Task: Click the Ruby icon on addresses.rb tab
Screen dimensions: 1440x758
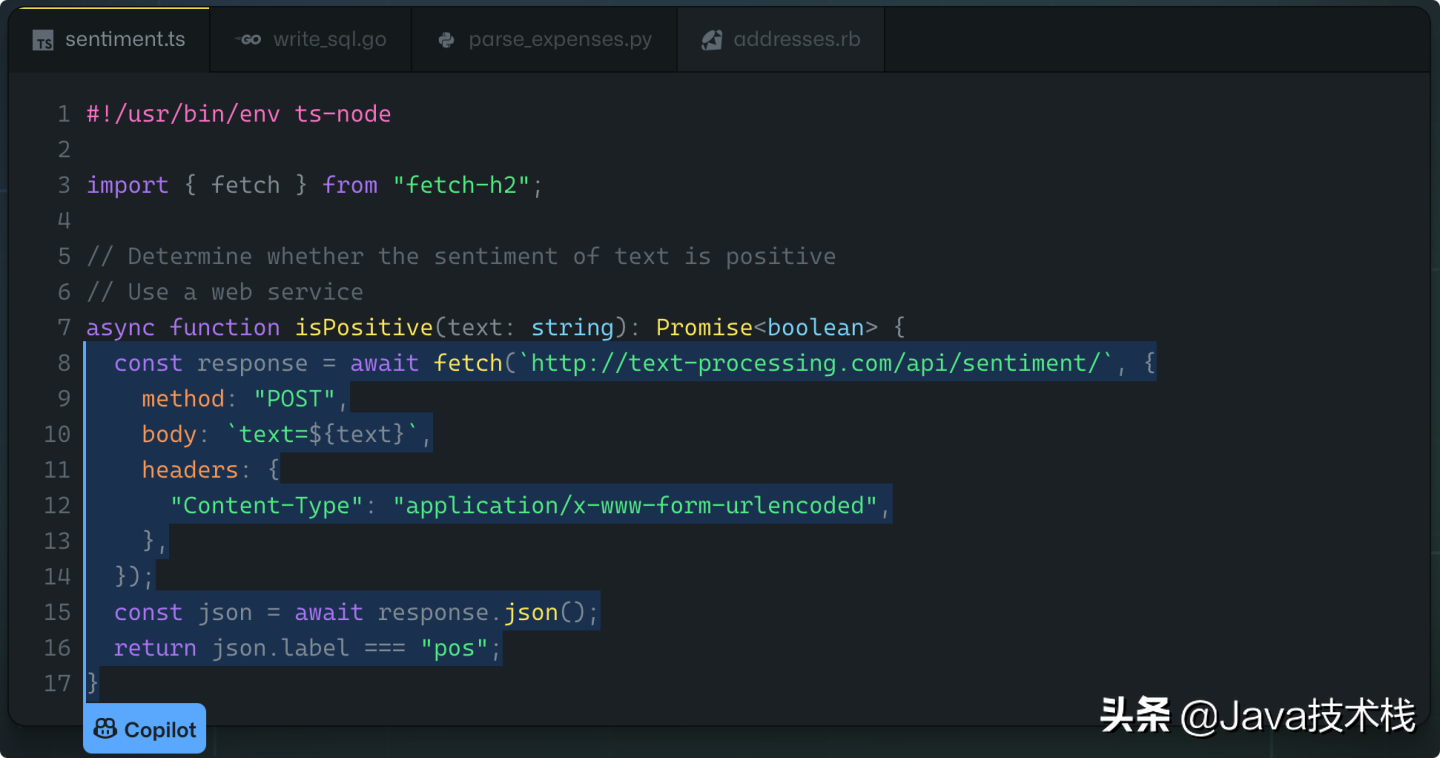Action: (712, 40)
